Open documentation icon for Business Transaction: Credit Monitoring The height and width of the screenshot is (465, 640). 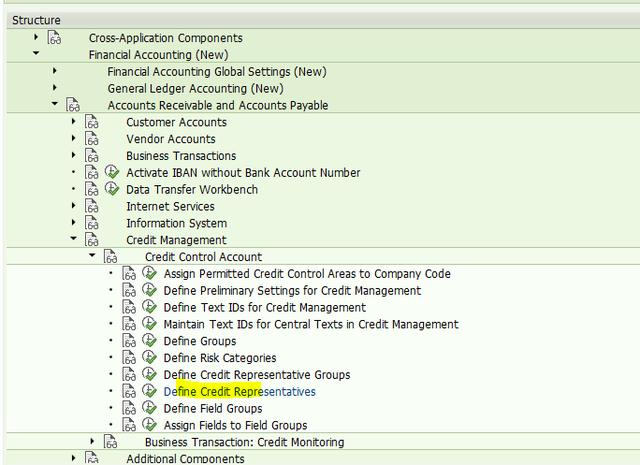110,442
